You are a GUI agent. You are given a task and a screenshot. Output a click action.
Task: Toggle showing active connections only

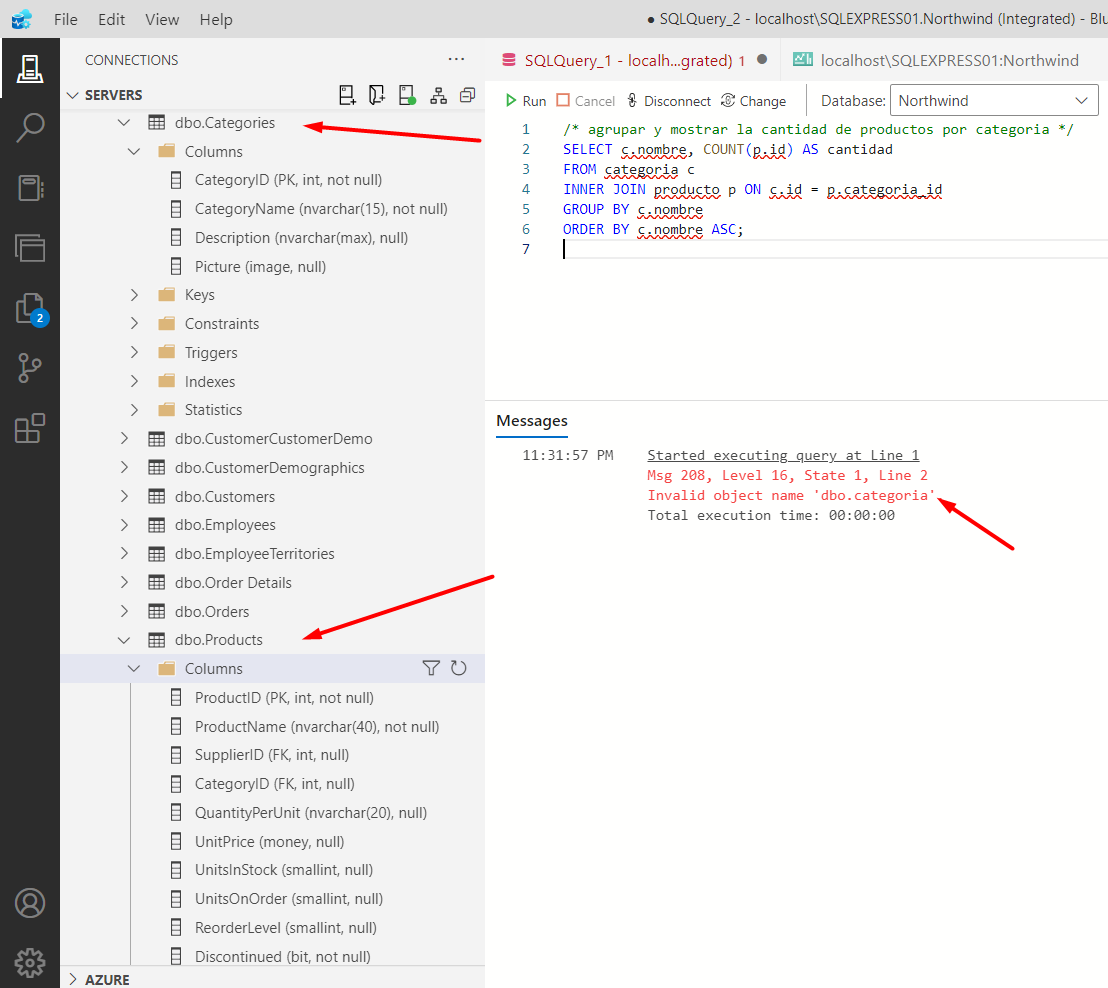point(407,94)
